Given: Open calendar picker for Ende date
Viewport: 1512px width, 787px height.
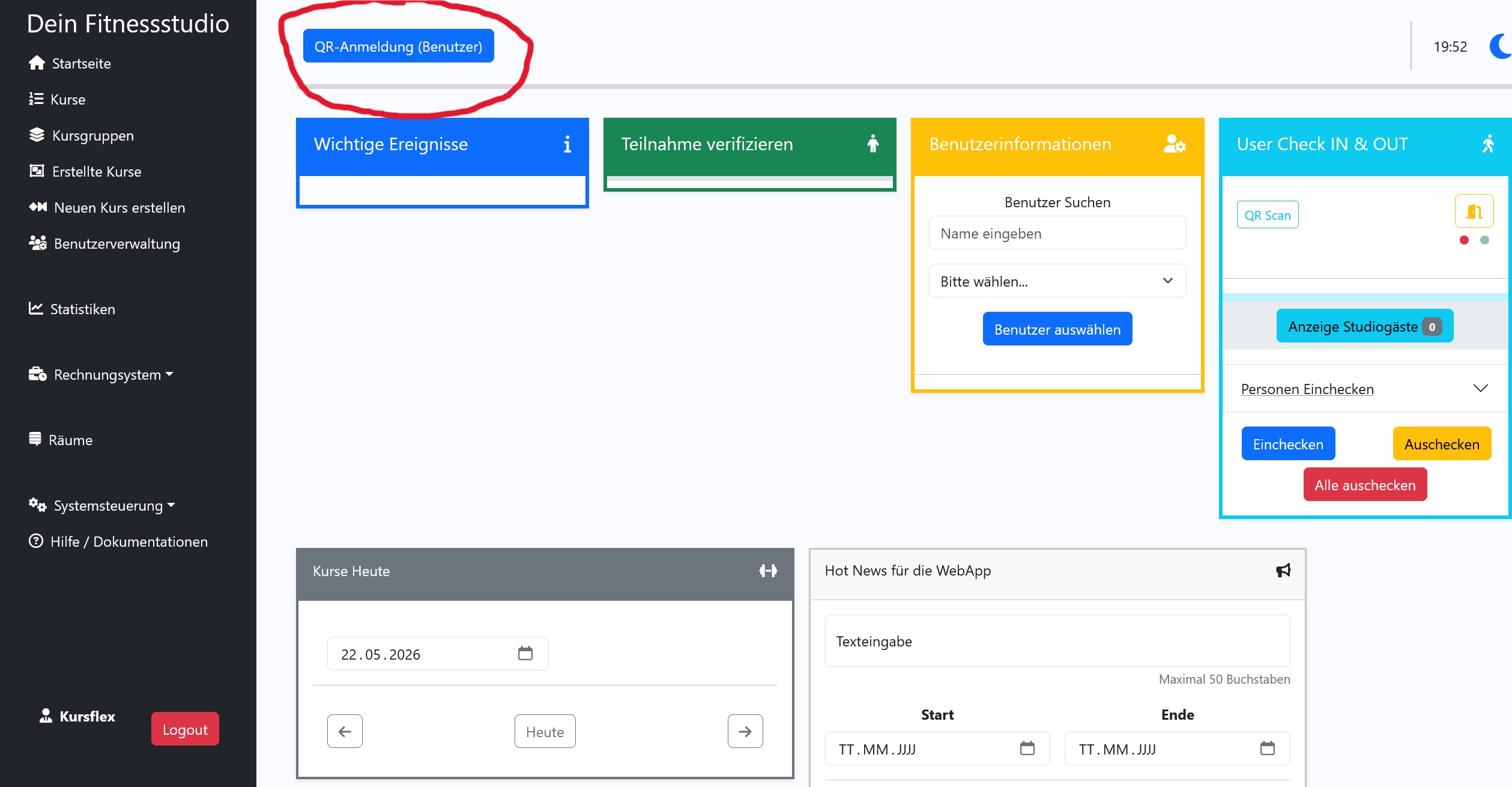Looking at the screenshot, I should click(x=1268, y=748).
